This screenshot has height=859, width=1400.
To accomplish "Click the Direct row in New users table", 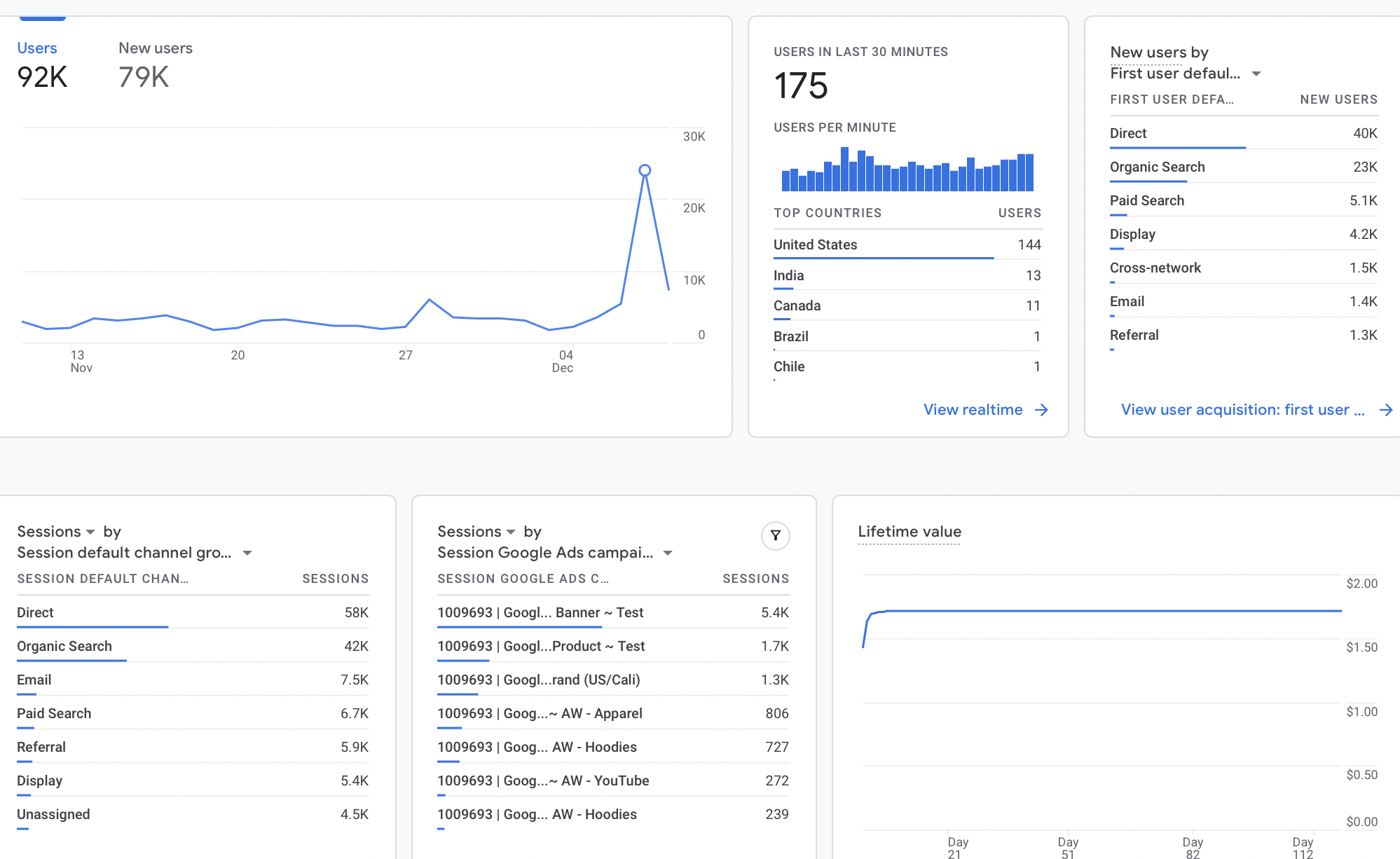I will click(1244, 133).
